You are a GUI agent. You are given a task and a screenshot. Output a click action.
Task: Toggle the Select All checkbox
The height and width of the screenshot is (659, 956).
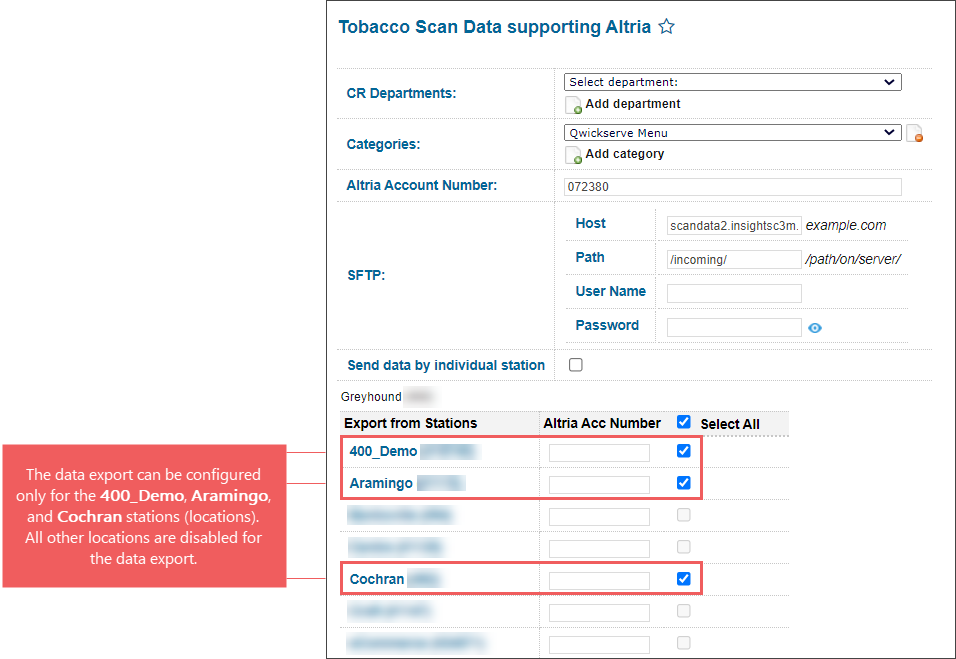click(x=683, y=422)
